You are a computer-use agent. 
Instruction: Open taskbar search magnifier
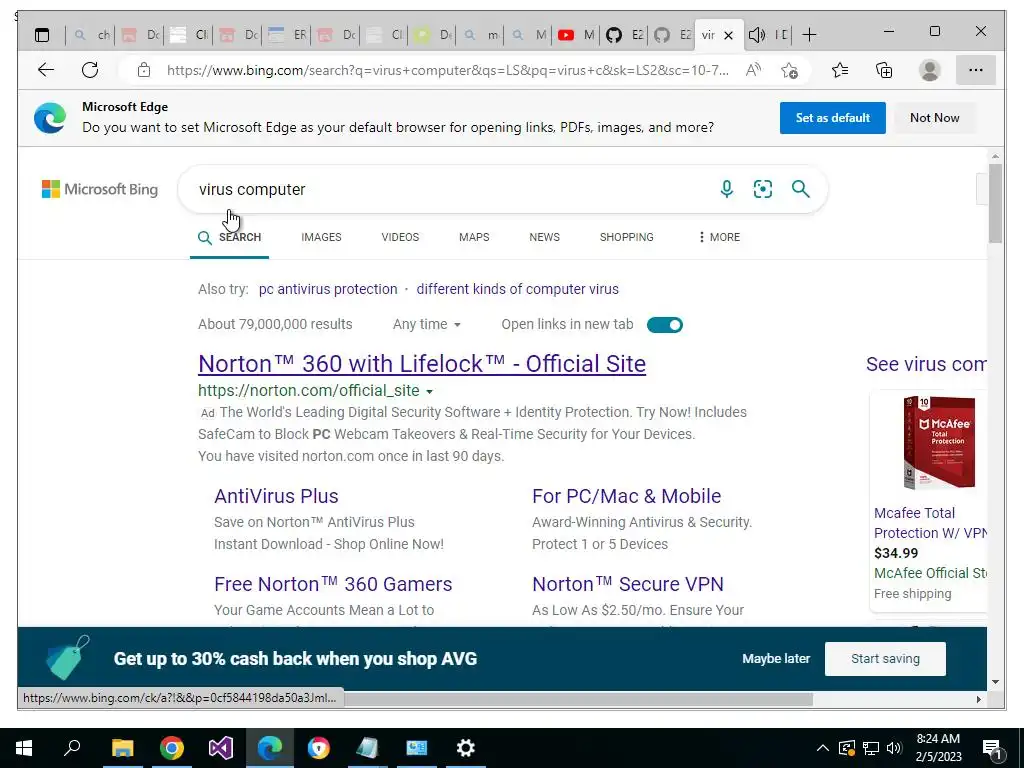click(x=72, y=748)
